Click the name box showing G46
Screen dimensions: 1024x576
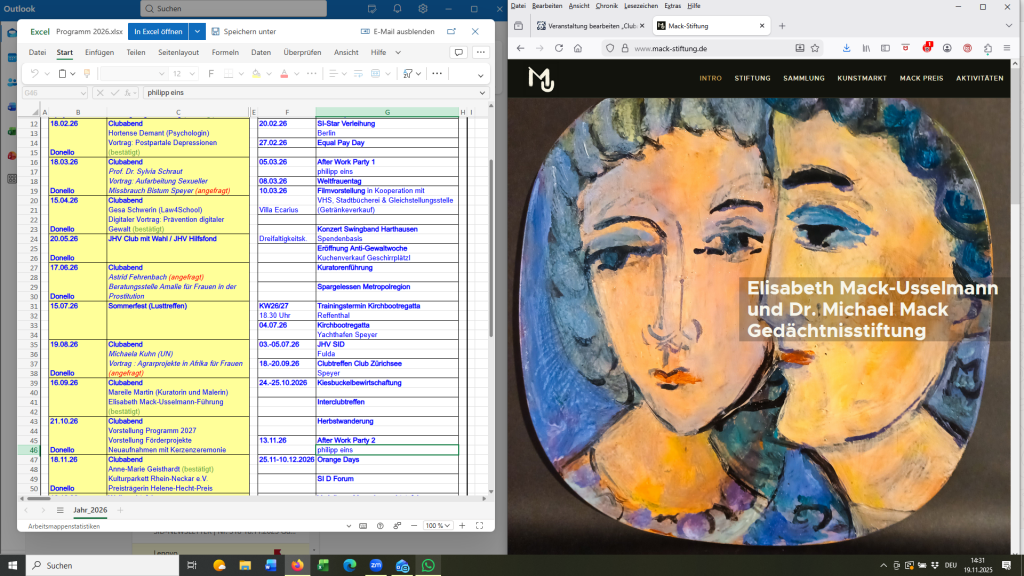coord(55,93)
